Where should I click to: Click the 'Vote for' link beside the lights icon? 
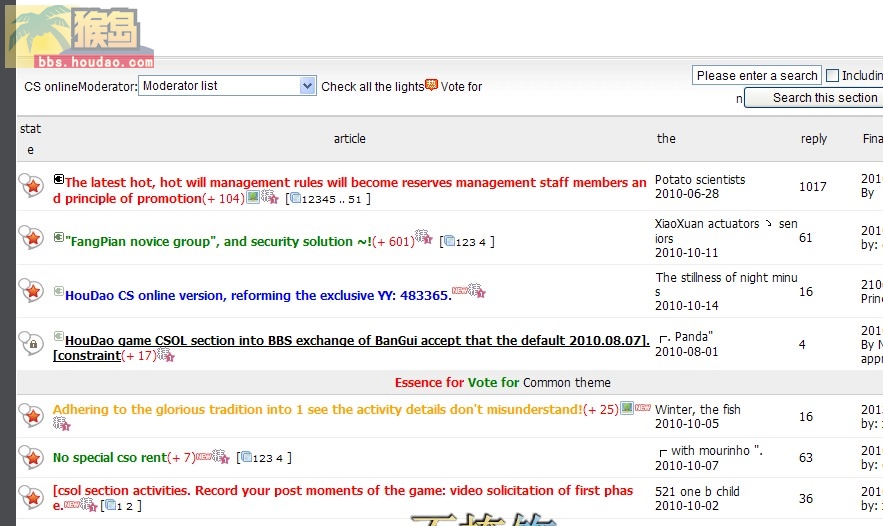[461, 87]
